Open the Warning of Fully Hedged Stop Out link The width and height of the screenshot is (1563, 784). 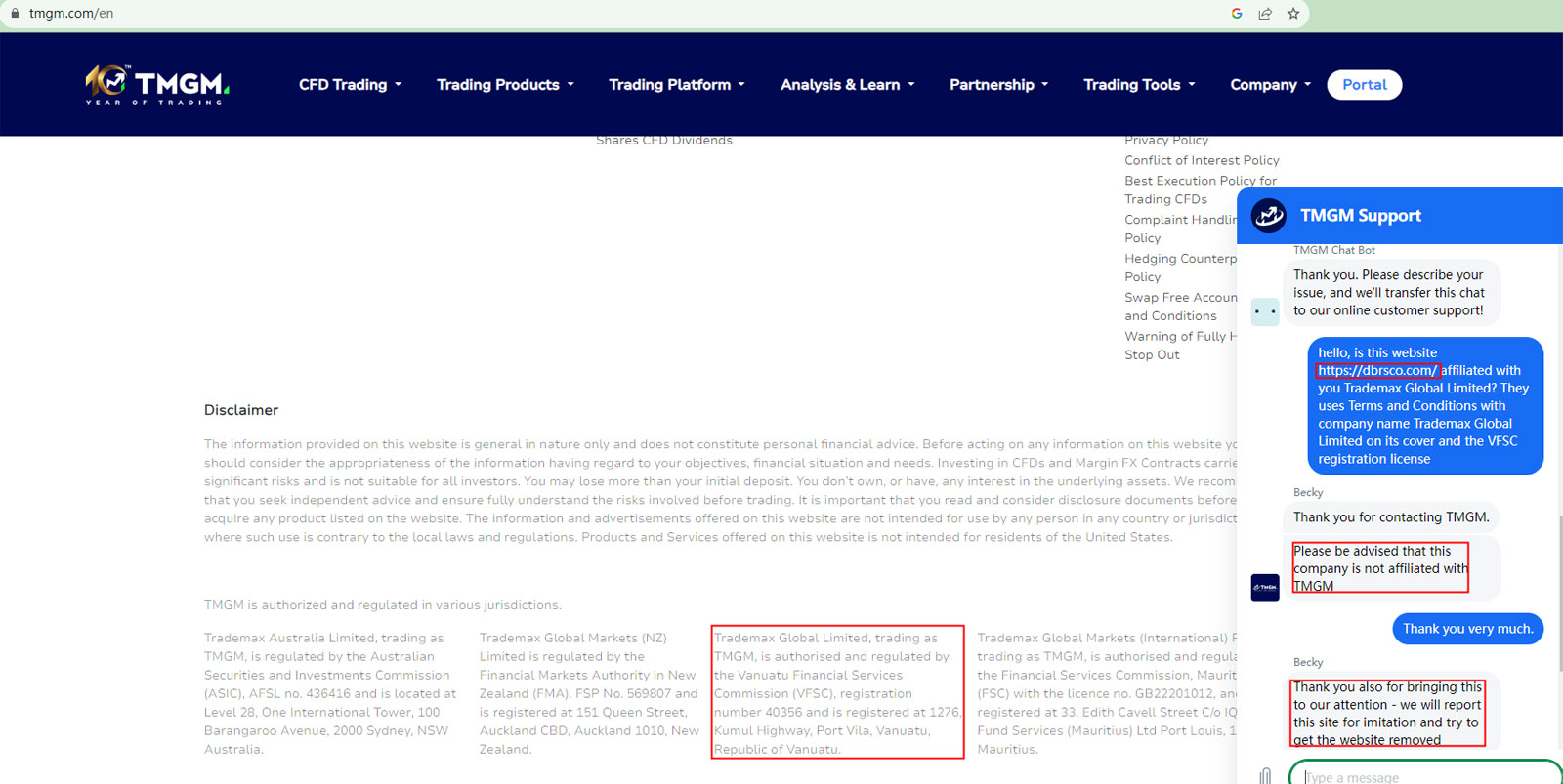(1181, 346)
